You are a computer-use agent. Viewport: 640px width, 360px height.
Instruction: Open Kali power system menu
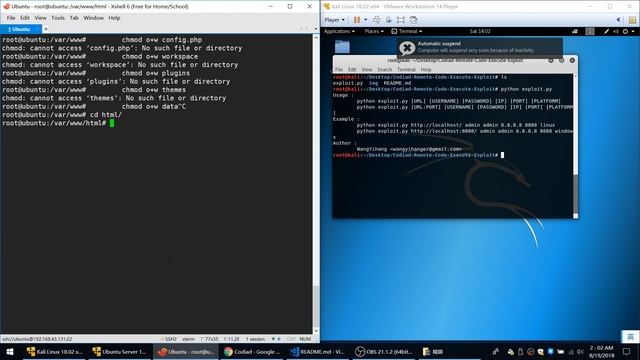click(628, 31)
